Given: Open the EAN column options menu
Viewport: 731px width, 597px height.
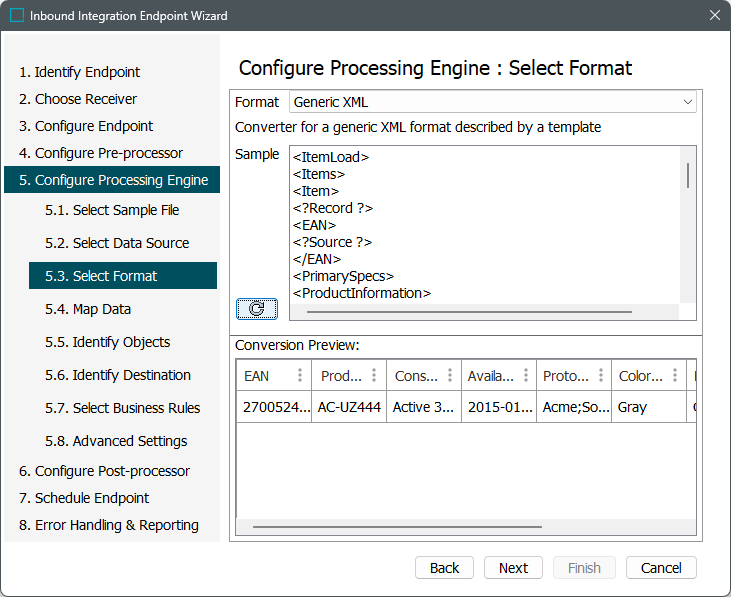Looking at the screenshot, I should [x=299, y=376].
